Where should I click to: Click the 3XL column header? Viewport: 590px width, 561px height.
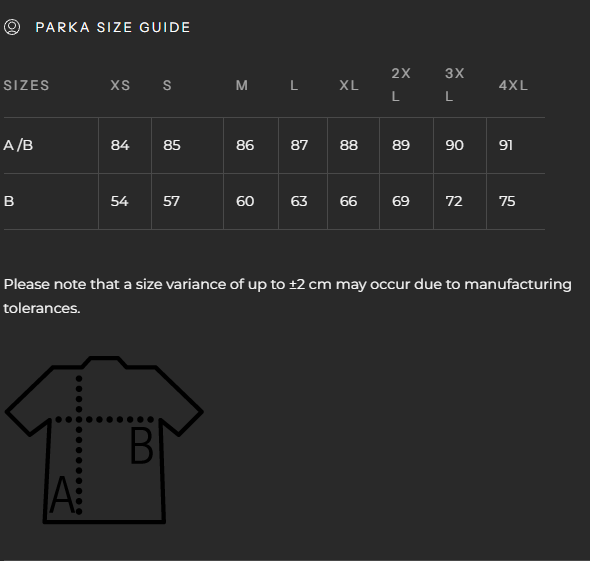(x=455, y=85)
